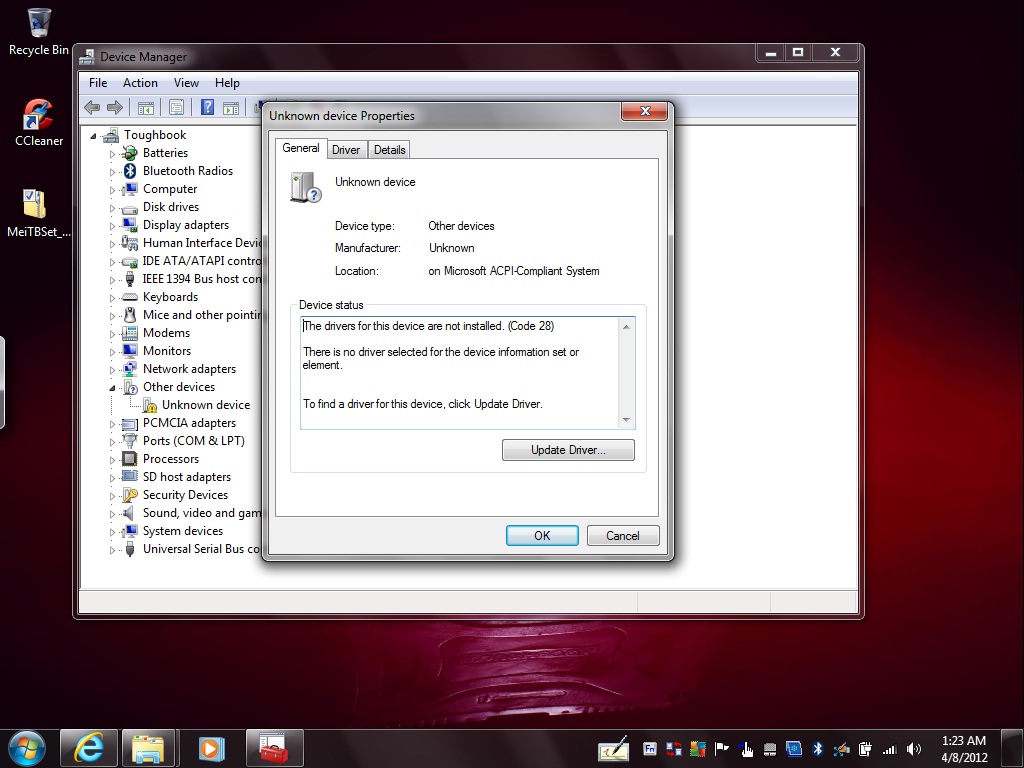Open Windows Explorer from the taskbar
The image size is (1024, 768).
(x=148, y=748)
